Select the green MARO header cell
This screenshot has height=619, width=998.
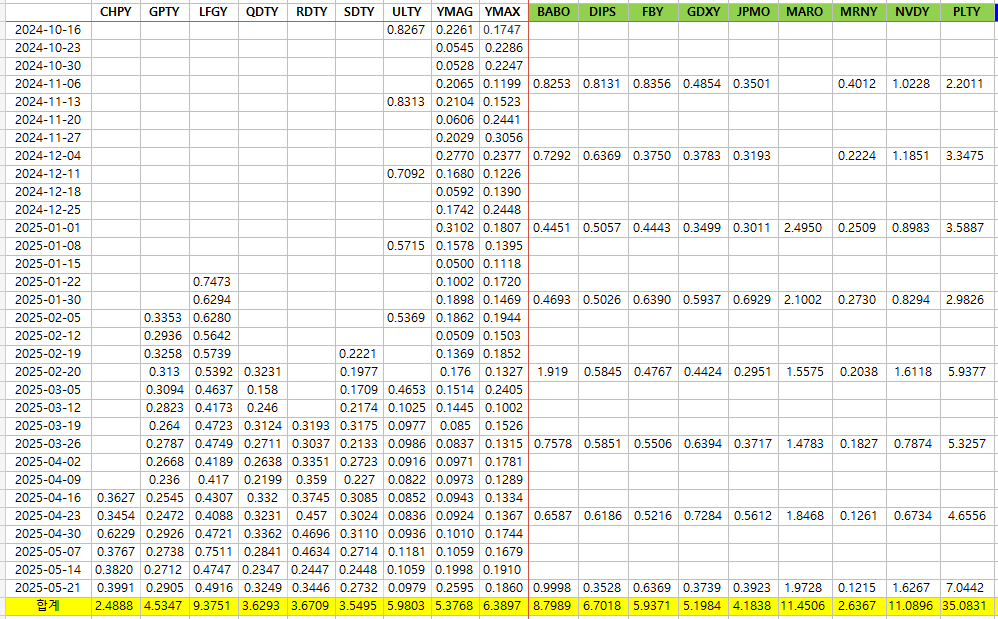click(805, 11)
